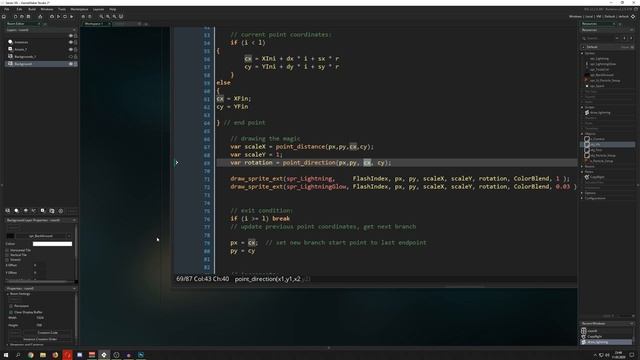The width and height of the screenshot is (640, 360).
Task: Toggle visibility of the Assets_1 layer
Action: point(71,49)
